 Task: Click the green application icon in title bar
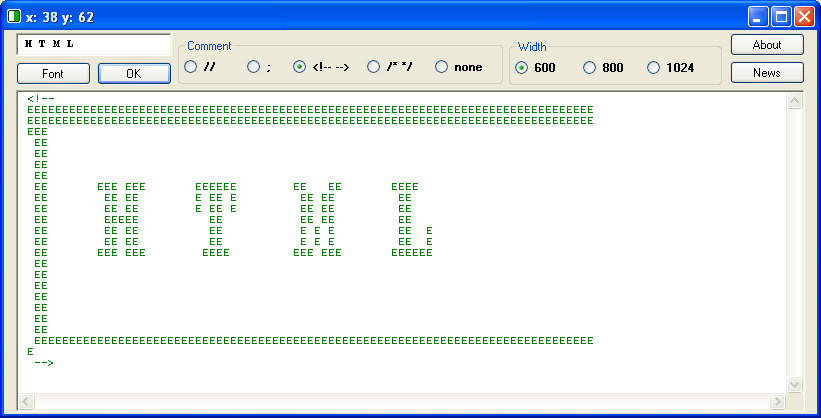point(14,17)
